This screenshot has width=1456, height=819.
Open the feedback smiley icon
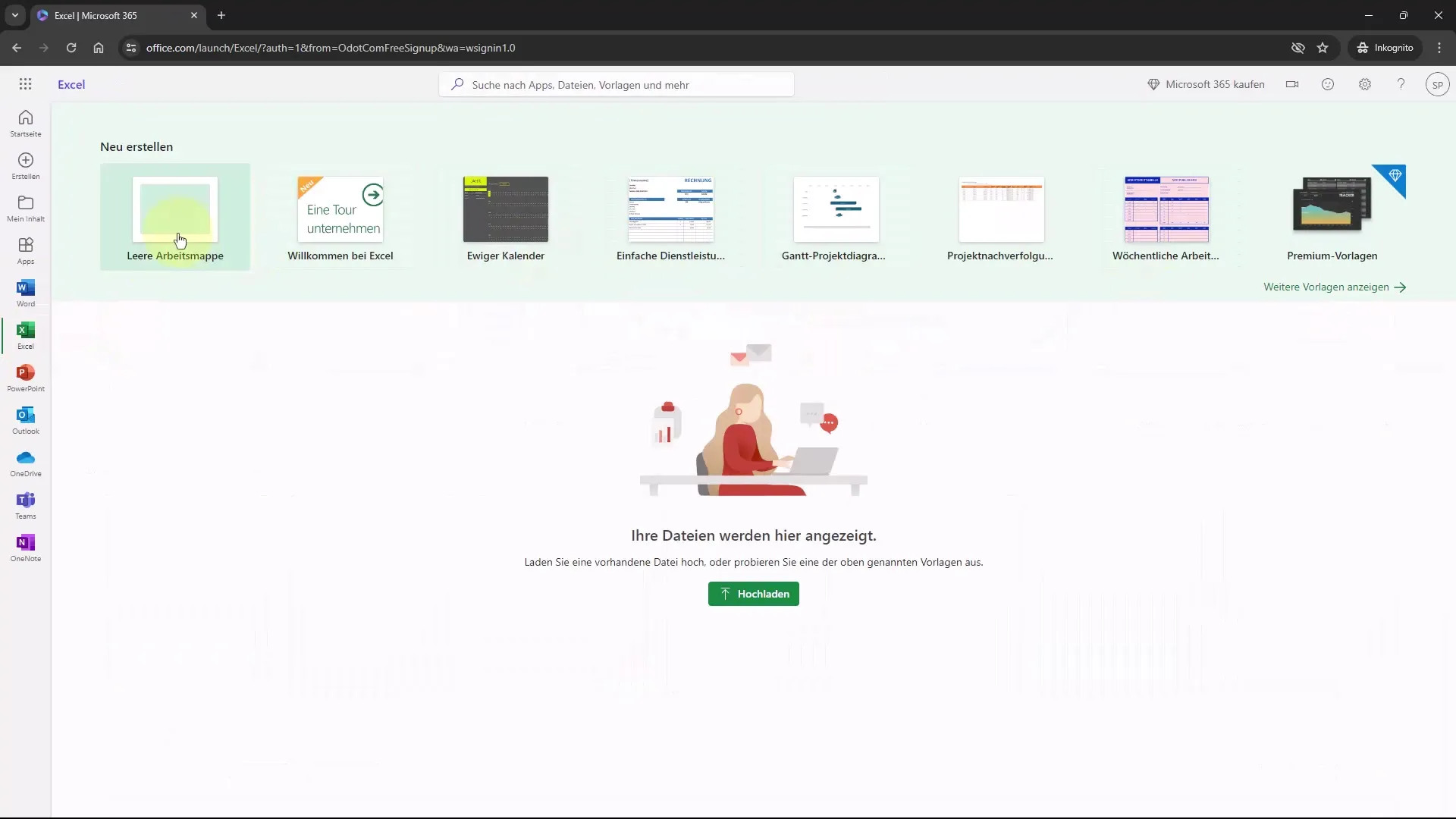(x=1328, y=84)
